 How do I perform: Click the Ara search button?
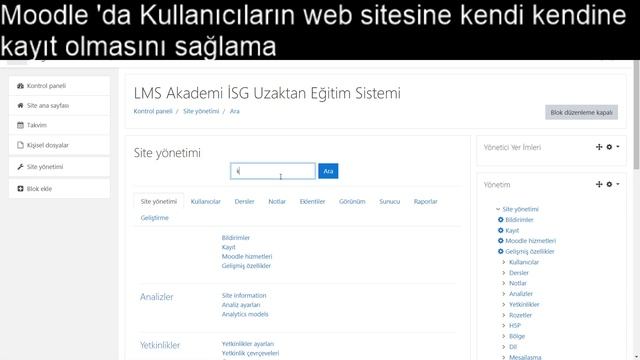coord(328,171)
